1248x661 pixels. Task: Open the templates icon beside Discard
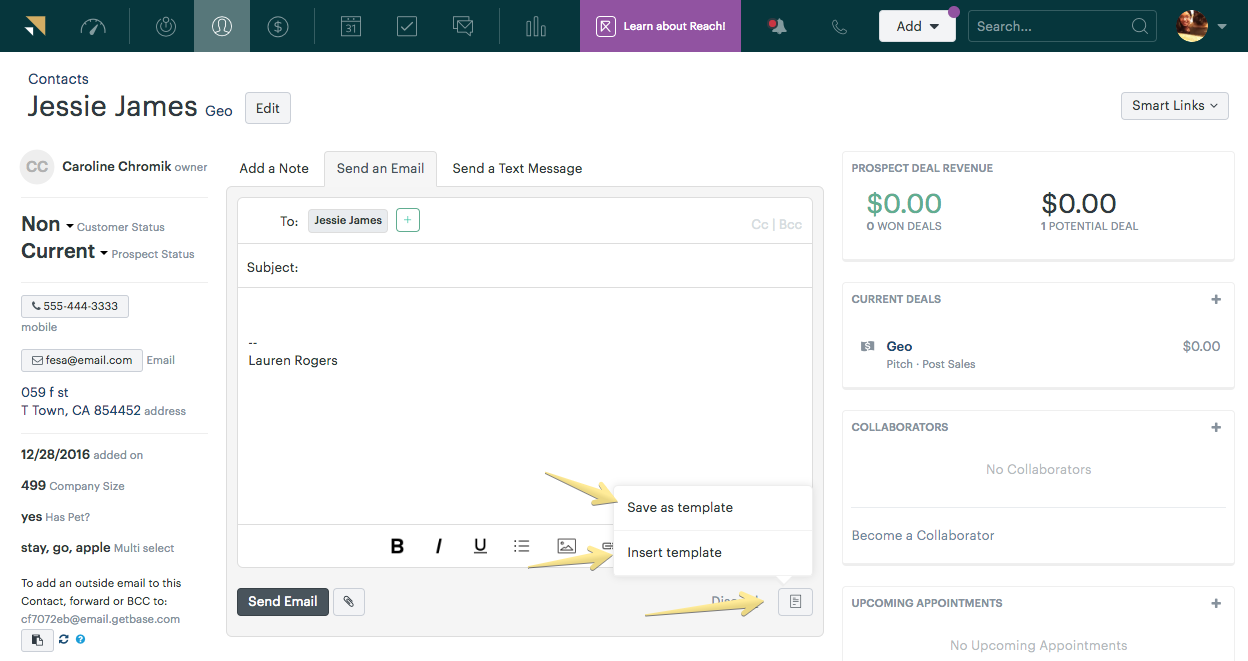[x=795, y=601]
